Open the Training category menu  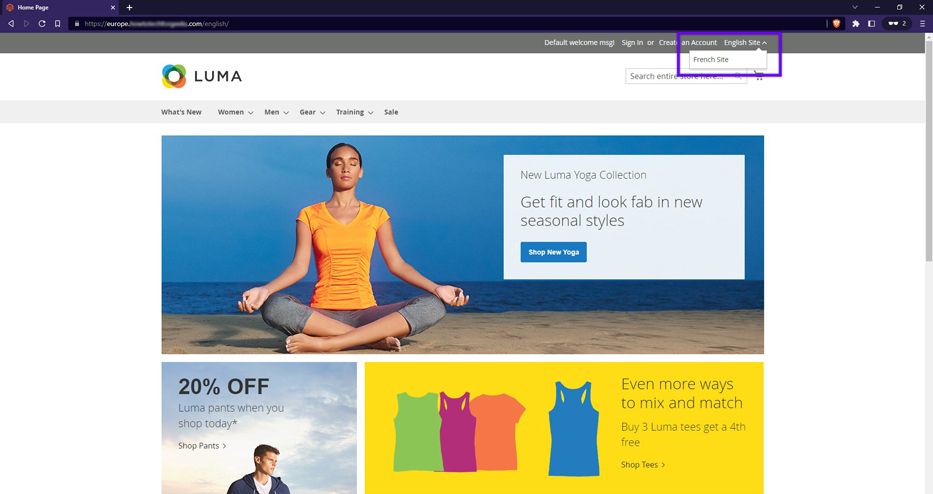pyautogui.click(x=350, y=112)
